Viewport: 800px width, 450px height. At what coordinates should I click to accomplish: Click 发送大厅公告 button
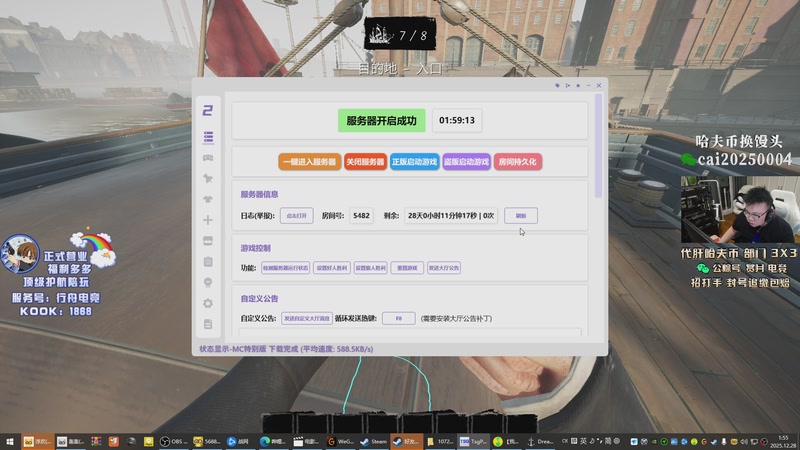(444, 268)
